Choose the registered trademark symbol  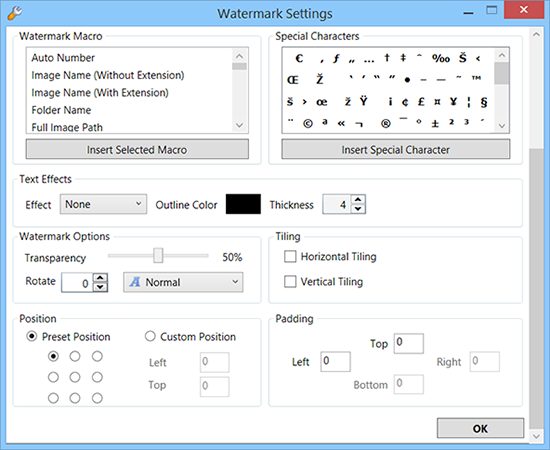(x=385, y=123)
